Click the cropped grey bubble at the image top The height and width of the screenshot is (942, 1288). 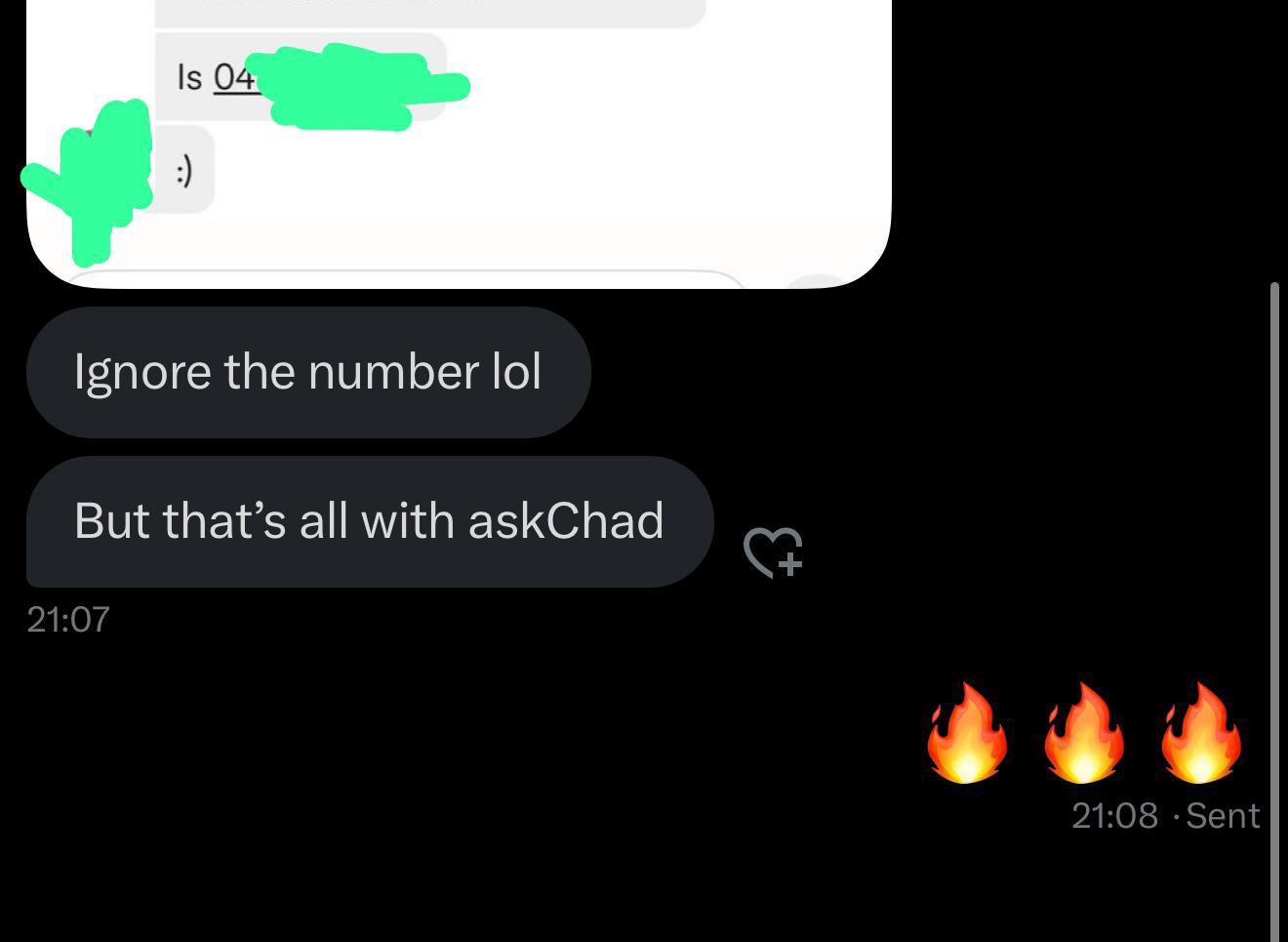click(430, 14)
